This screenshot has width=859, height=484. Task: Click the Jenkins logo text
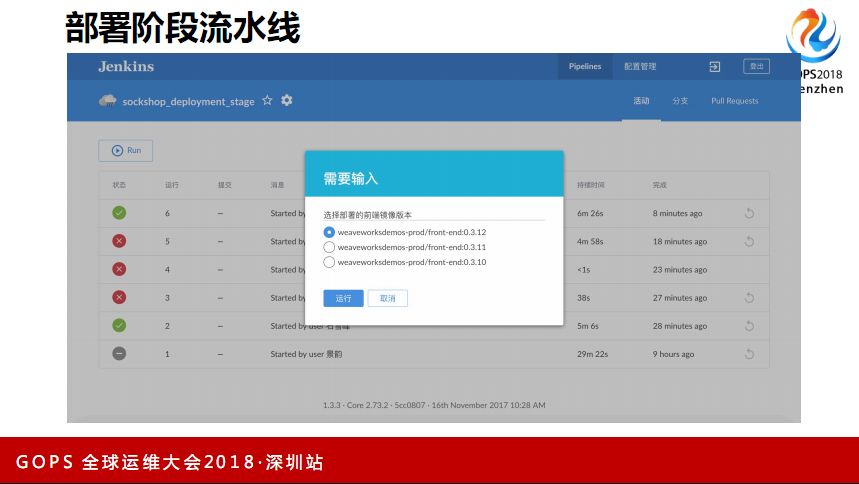click(x=126, y=66)
